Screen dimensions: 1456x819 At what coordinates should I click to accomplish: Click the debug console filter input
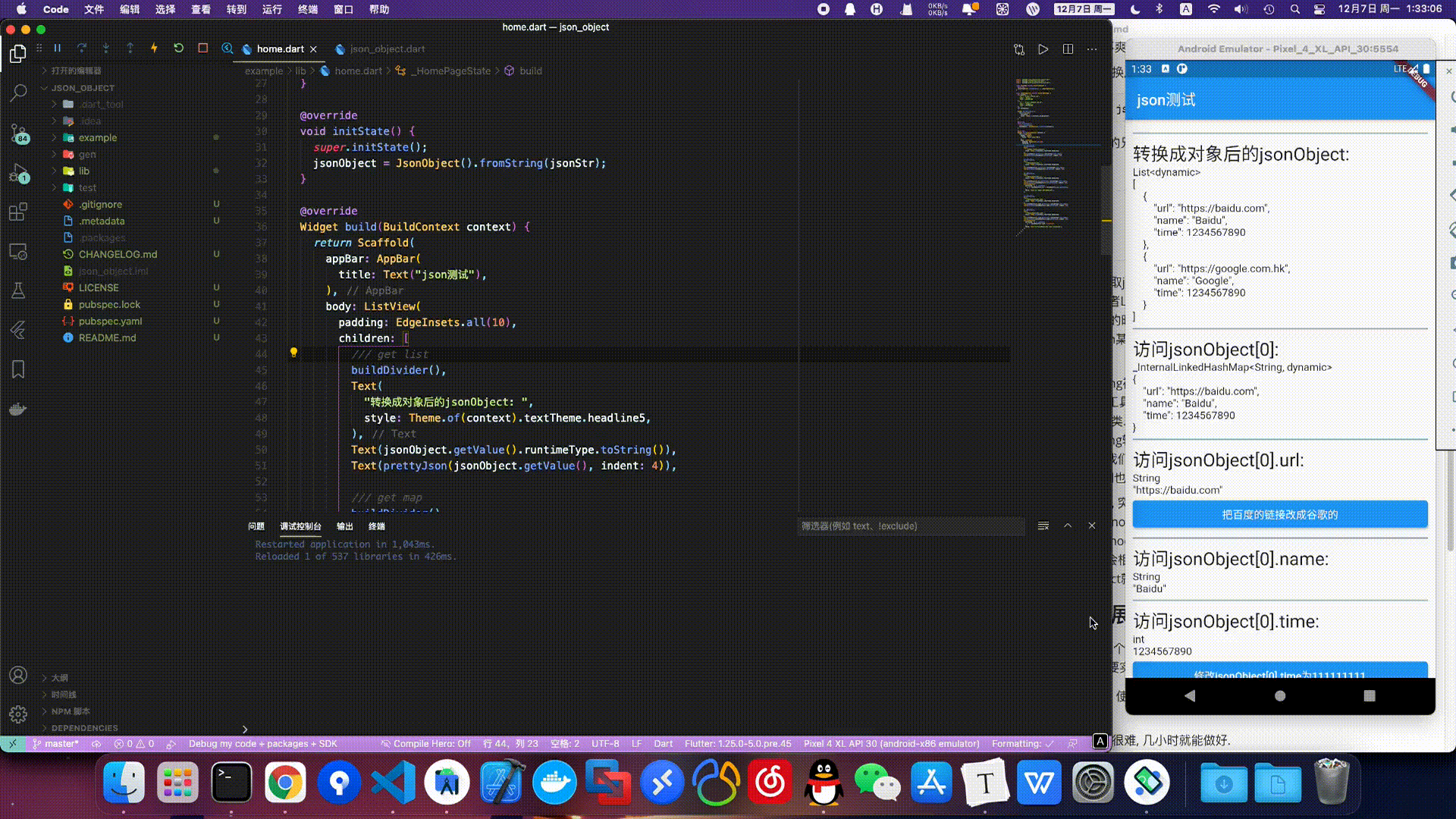pos(910,526)
